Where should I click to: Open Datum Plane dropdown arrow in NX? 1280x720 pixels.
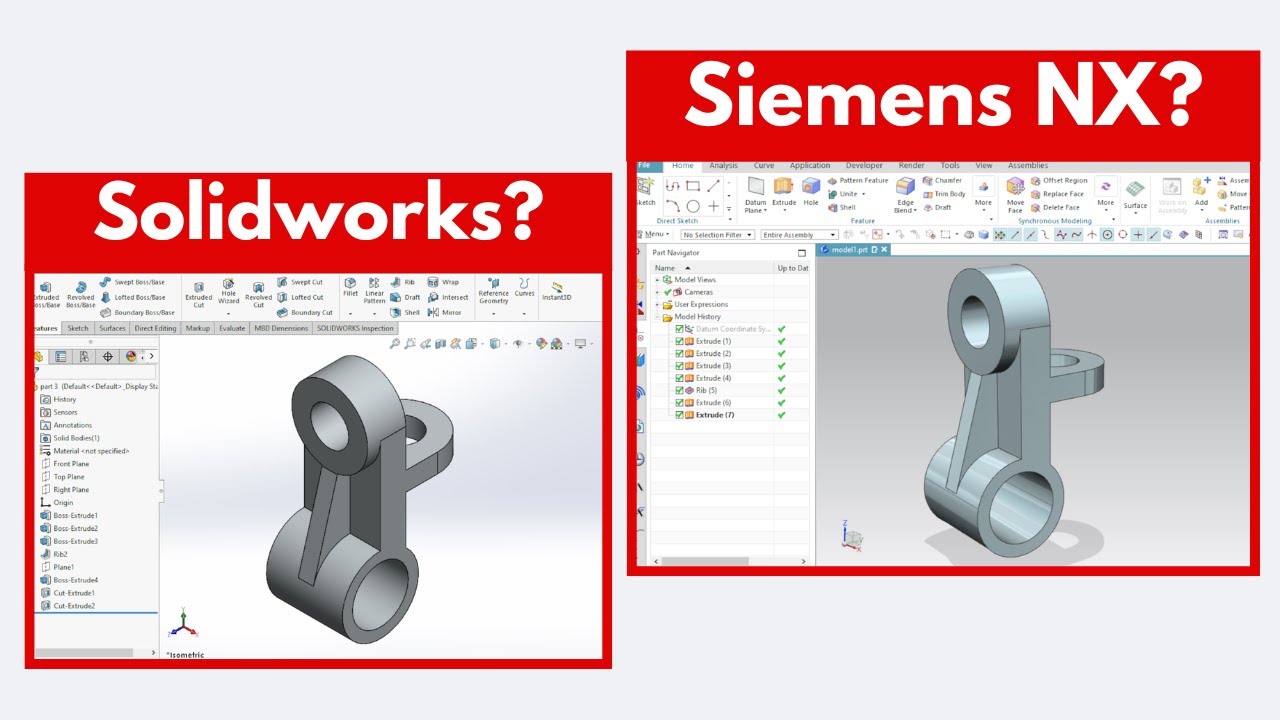[x=764, y=211]
